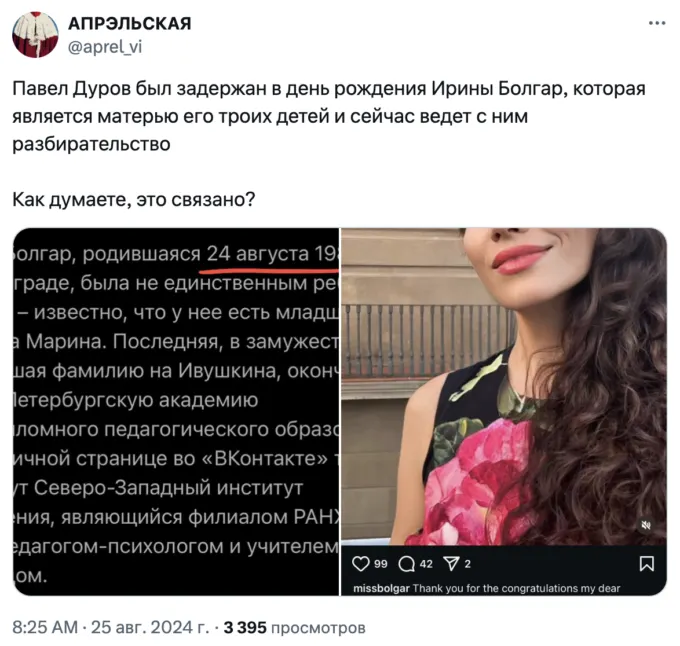The height and width of the screenshot is (646, 680).
Task: Unmute video with the muted speaker icon
Action: pos(646,525)
